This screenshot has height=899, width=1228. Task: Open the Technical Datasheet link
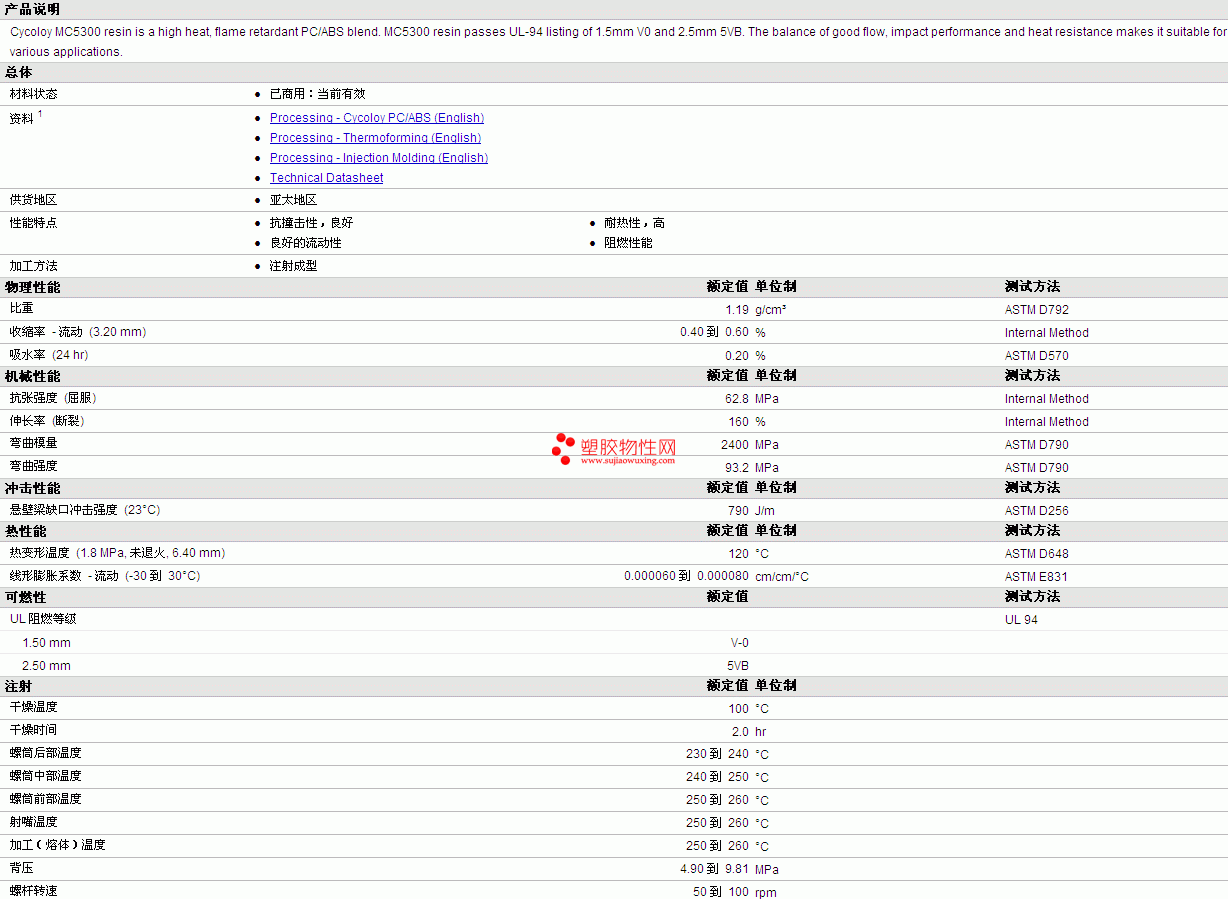pos(327,178)
